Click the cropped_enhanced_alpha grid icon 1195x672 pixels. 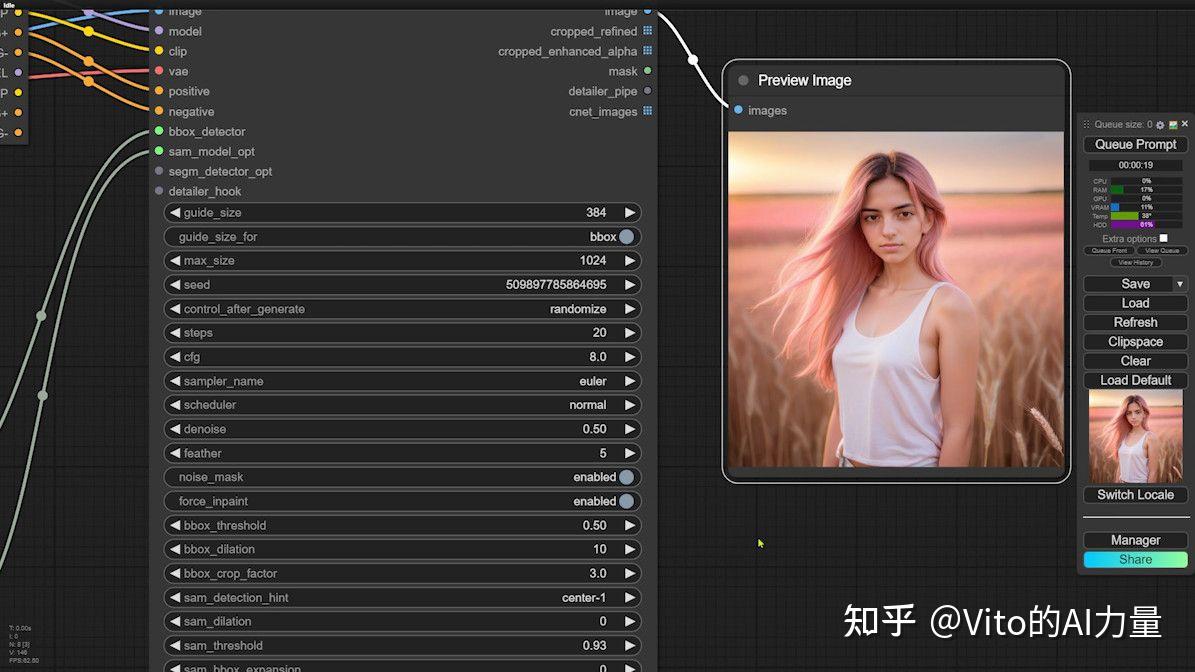[647, 50]
